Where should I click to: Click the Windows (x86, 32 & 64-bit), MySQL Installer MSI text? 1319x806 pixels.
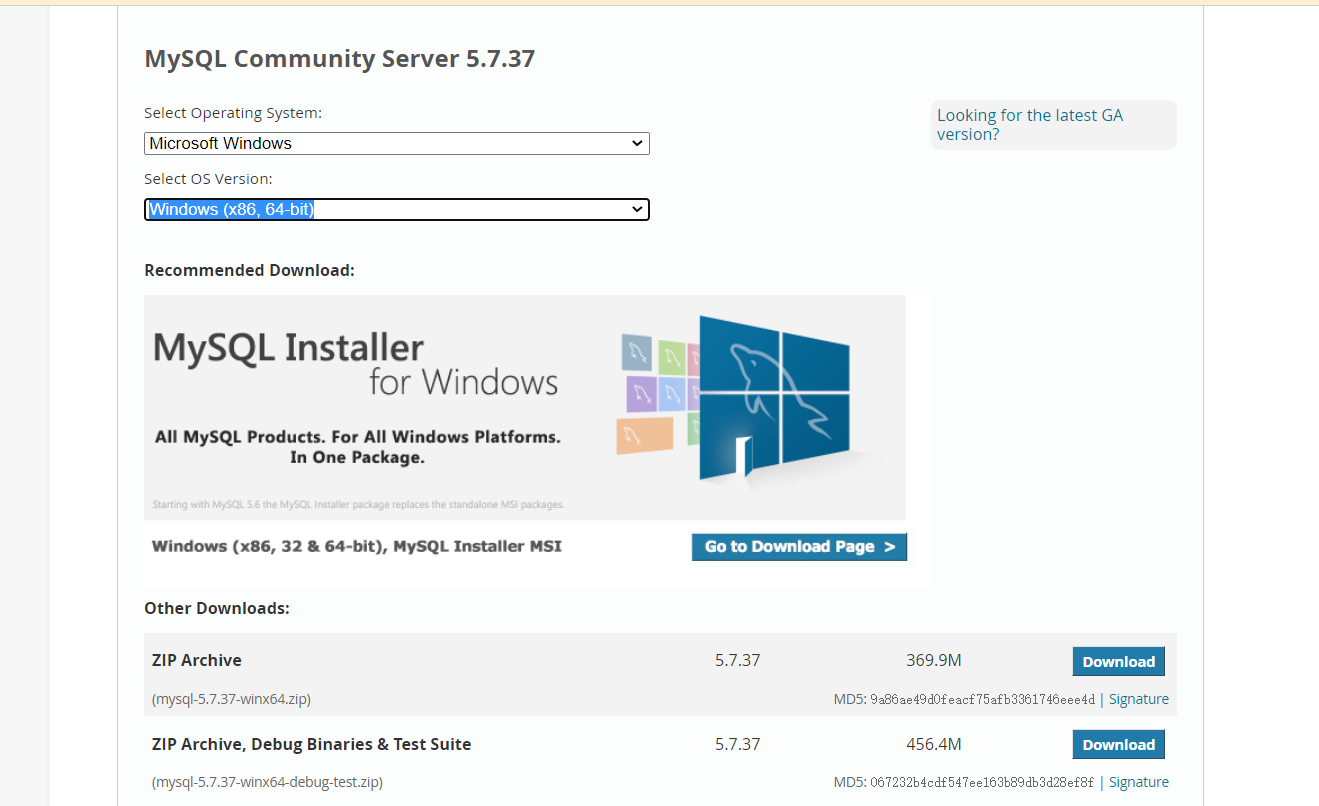[357, 547]
